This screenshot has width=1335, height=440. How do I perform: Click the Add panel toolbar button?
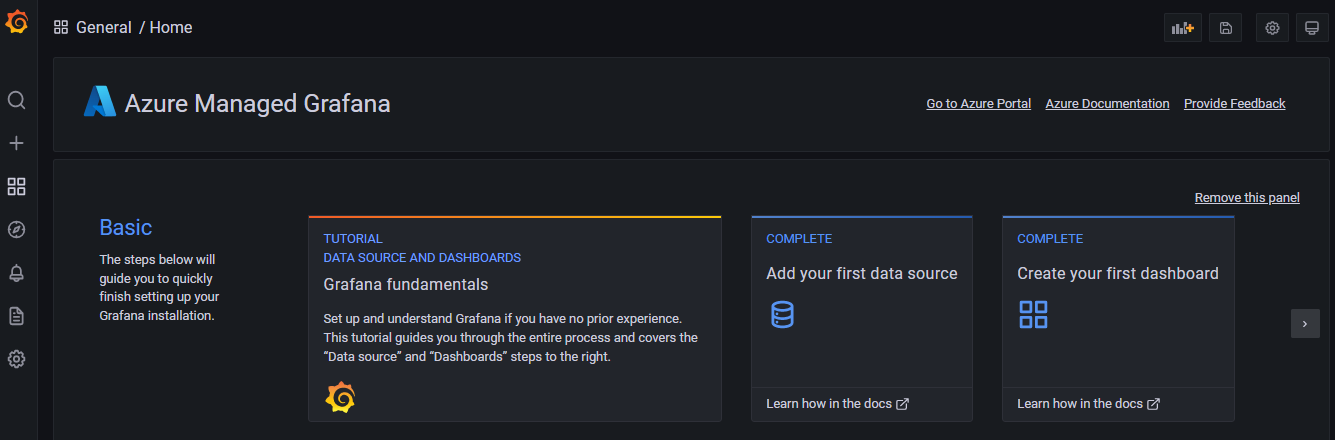1183,28
